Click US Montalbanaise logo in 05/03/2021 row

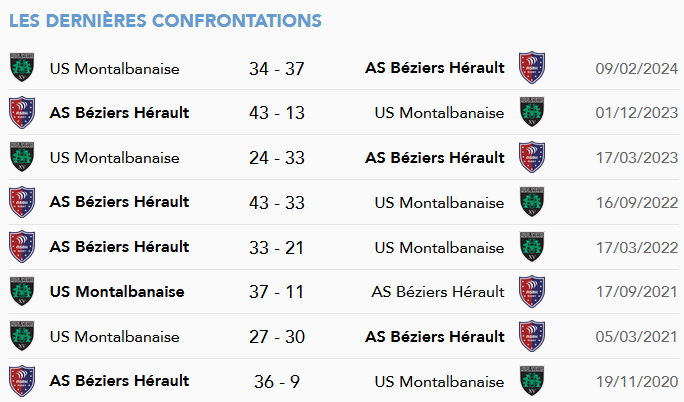22,336
